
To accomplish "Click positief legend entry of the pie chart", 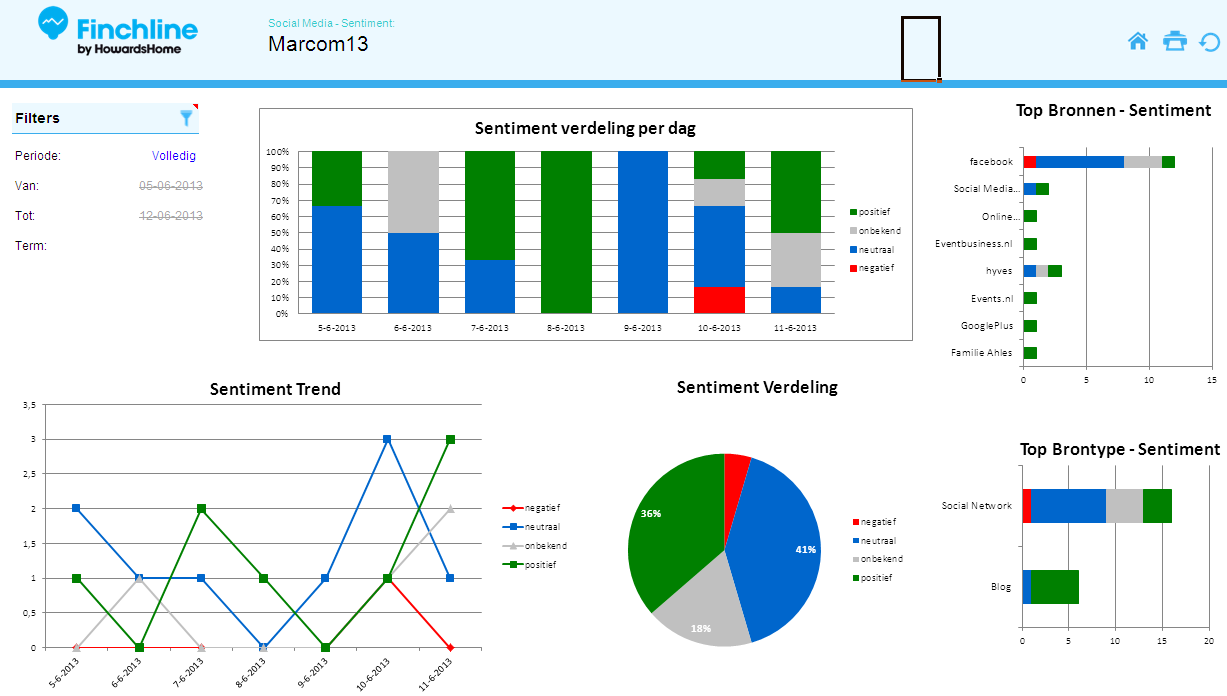I will click(873, 578).
